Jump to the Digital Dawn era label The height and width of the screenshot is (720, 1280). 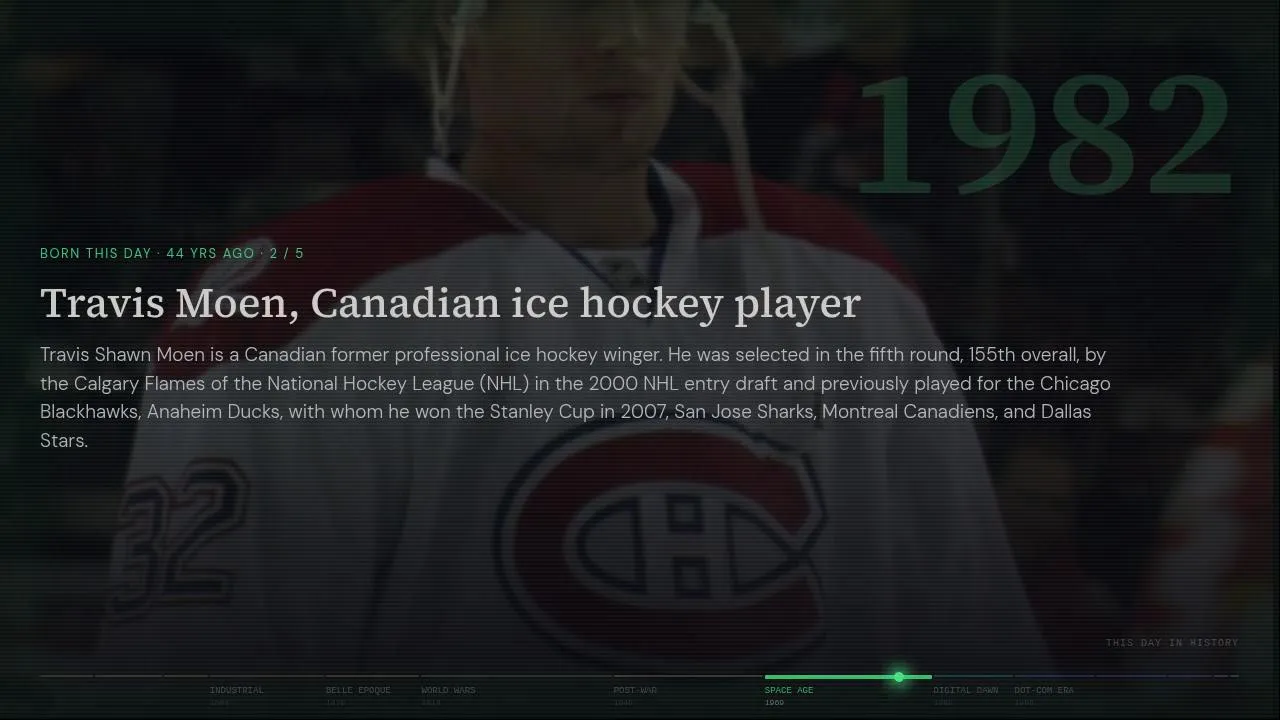click(966, 690)
